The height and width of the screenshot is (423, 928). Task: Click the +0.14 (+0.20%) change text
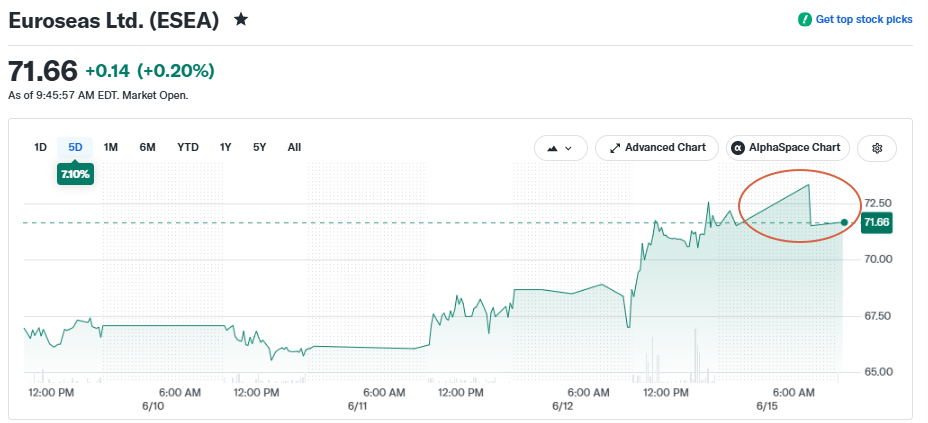pos(150,72)
